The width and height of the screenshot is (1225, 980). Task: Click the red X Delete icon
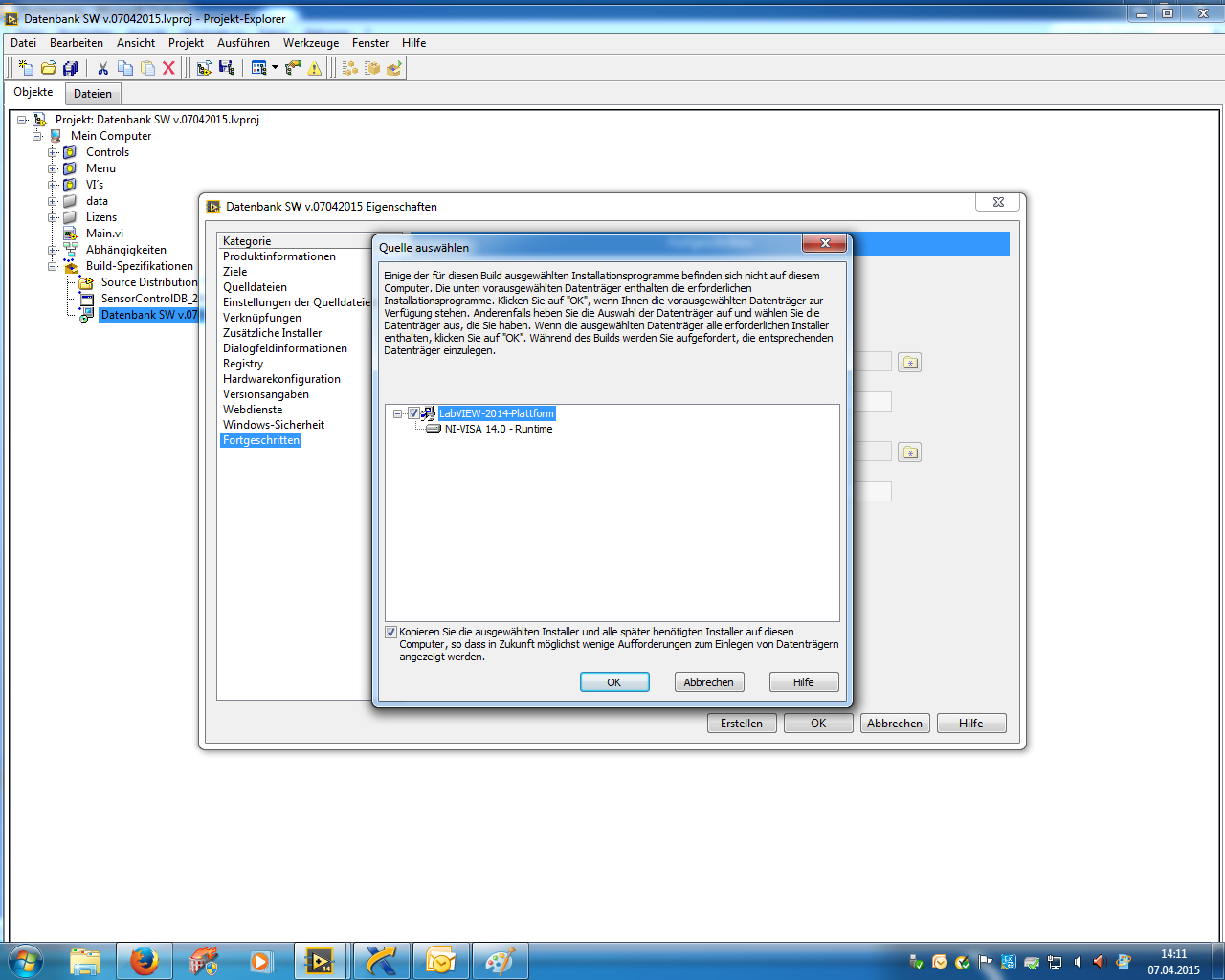click(x=168, y=68)
